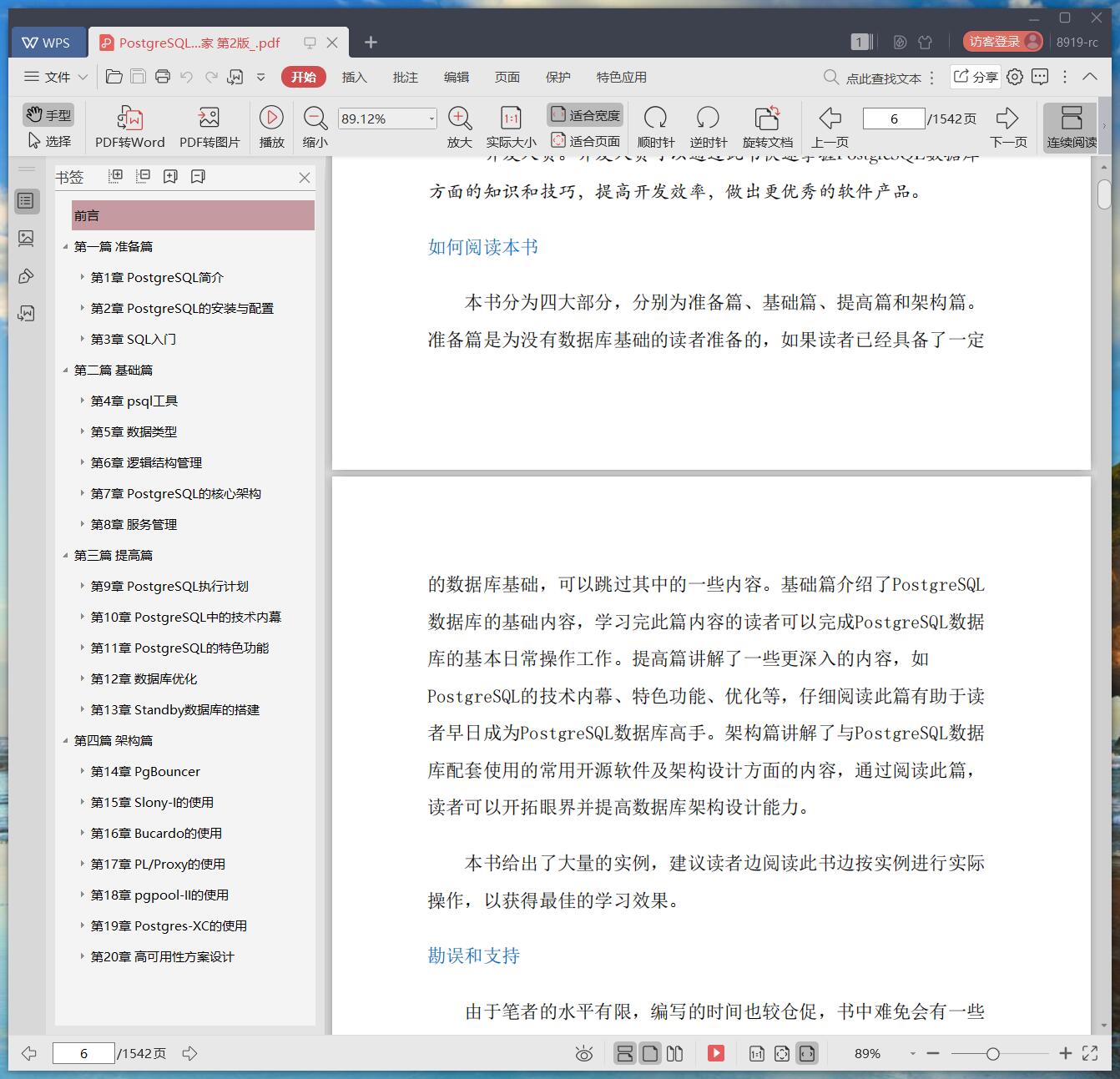
Task: Click eye protection mode icon in status bar
Action: 584,1054
